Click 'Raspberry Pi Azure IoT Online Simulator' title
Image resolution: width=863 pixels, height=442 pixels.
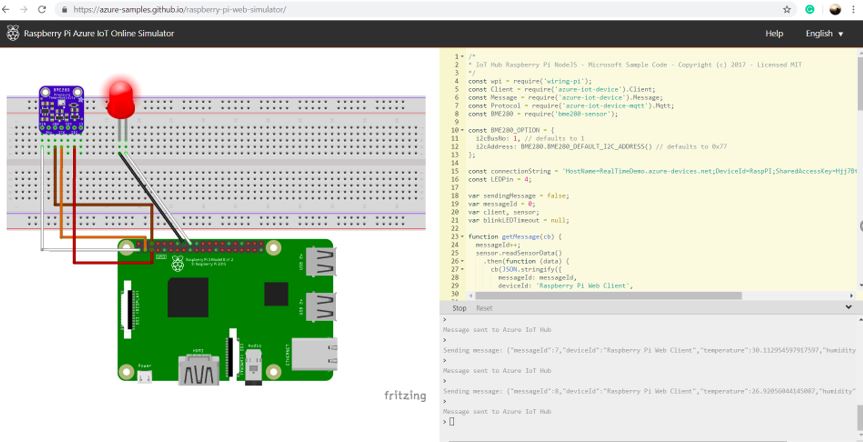(x=99, y=34)
